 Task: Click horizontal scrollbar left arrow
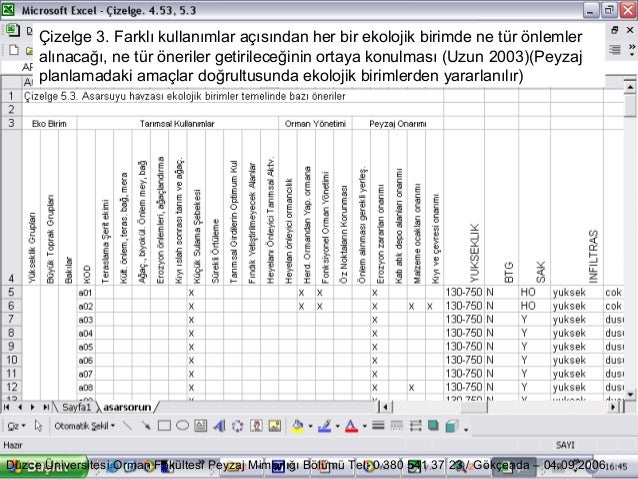(385, 407)
